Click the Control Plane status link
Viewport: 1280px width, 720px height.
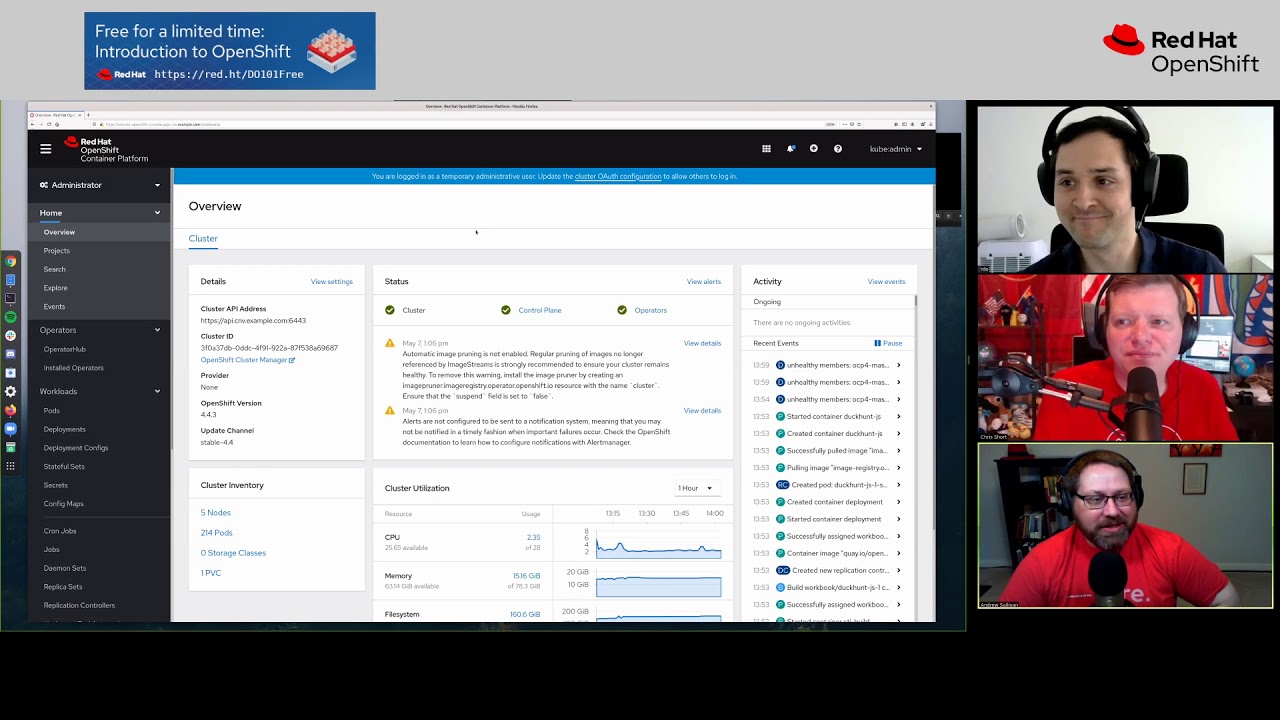pos(540,310)
